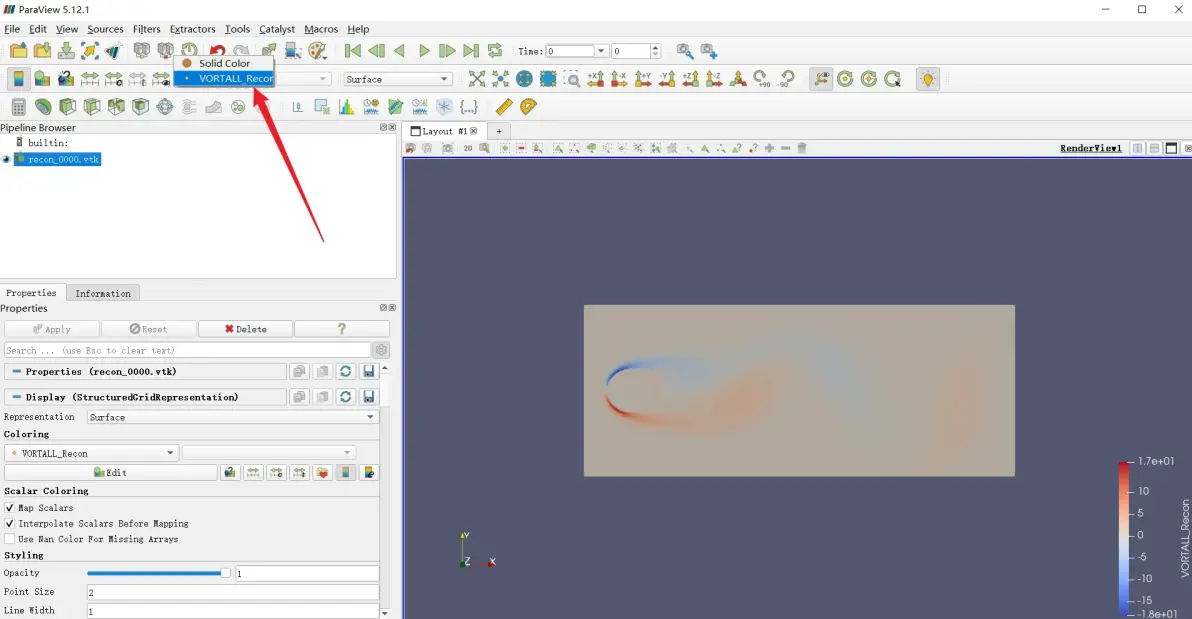Open the VORTALL_Recon coloring dropdown
Viewport: 1192px width, 619px height.
[x=91, y=453]
